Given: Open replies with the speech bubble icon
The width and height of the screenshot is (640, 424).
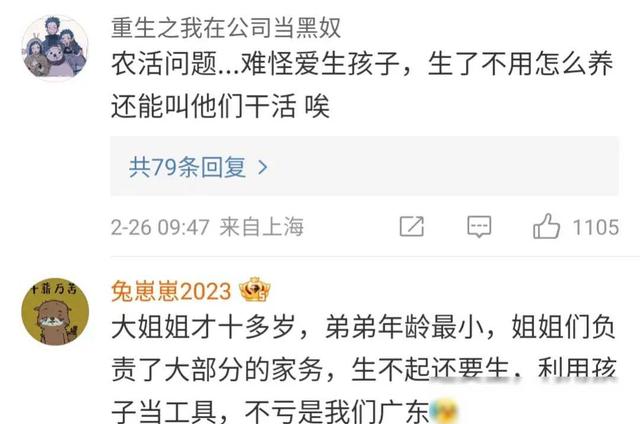Looking at the screenshot, I should 479,227.
